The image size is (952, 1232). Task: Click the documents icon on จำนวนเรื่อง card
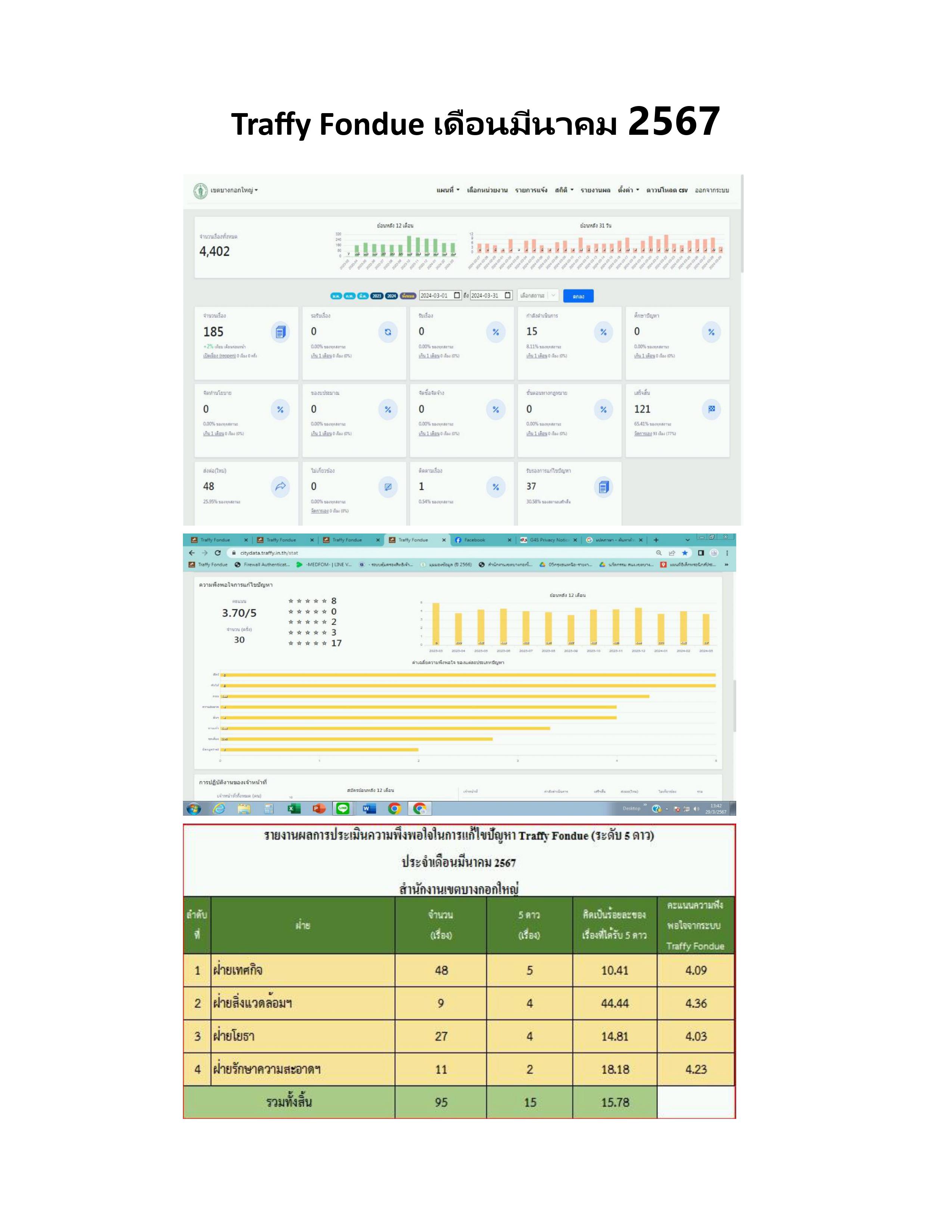tap(280, 332)
